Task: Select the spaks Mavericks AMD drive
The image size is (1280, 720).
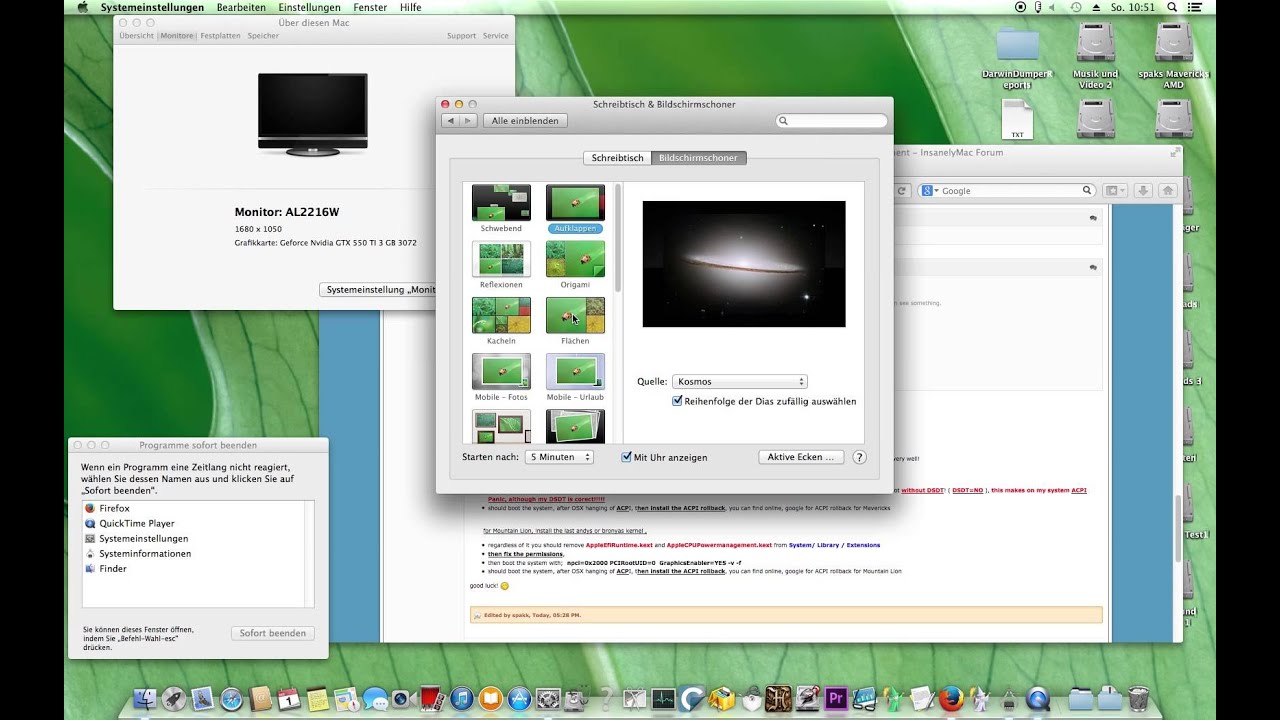Action: click(x=1174, y=57)
